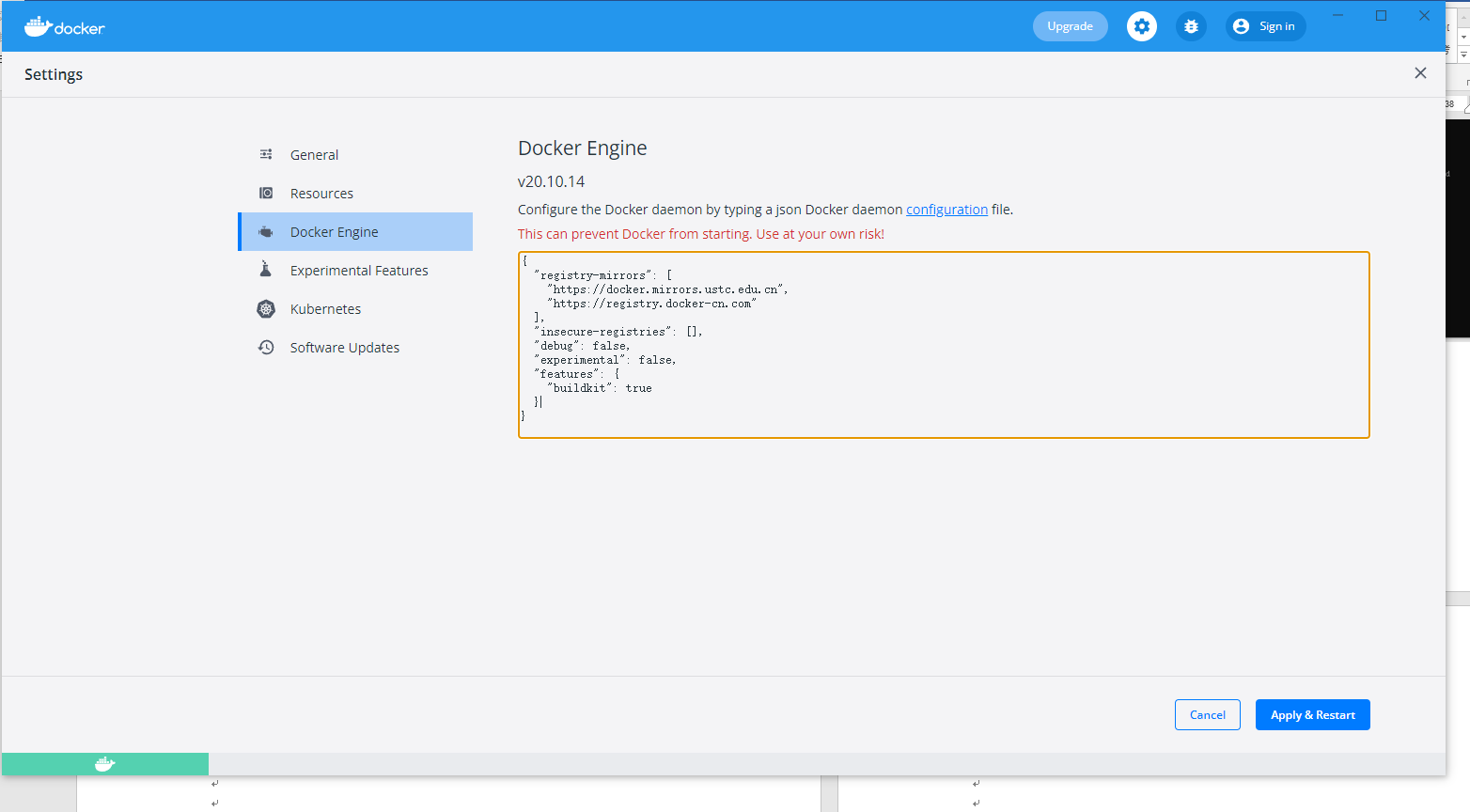
Task: Open troubleshoot via the bug icon
Action: 1191,26
